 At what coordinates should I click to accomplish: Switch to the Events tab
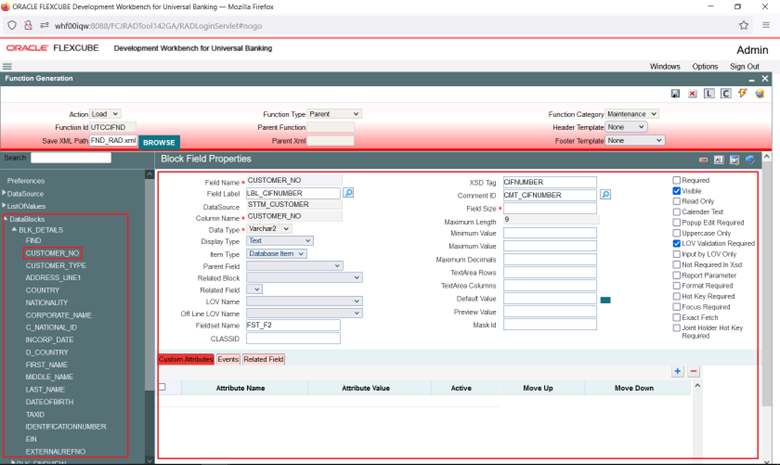coord(228,359)
